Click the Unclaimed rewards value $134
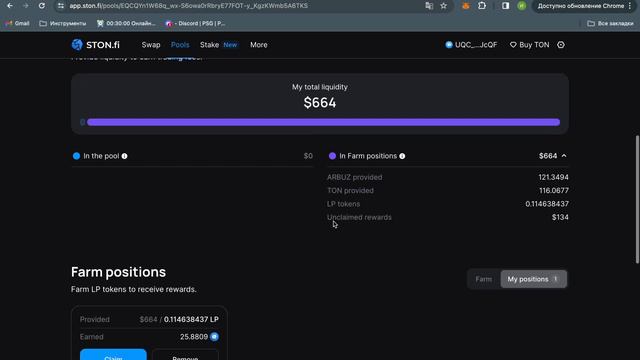The image size is (640, 360). point(560,217)
